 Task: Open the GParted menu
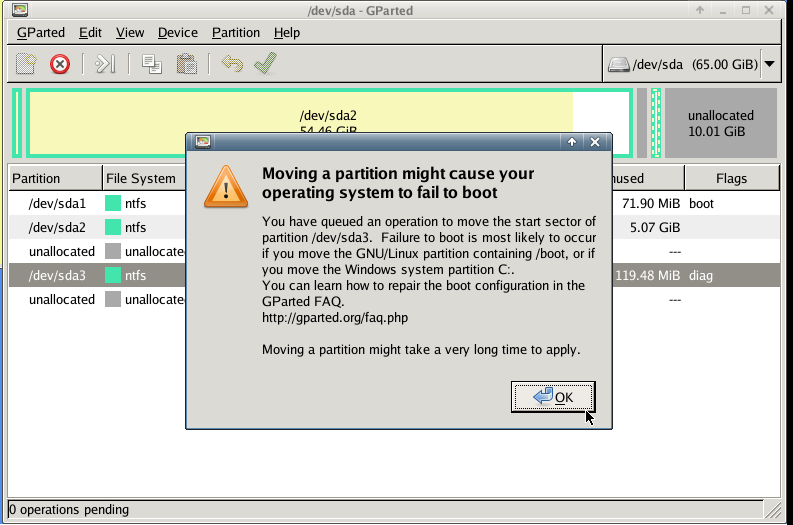tap(41, 32)
